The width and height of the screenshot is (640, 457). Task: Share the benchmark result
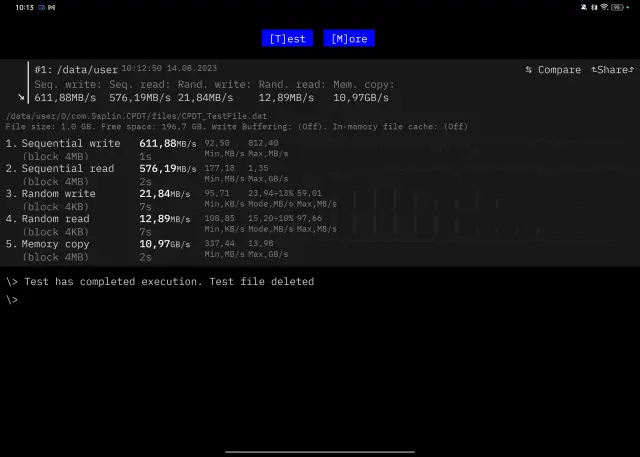pos(611,70)
